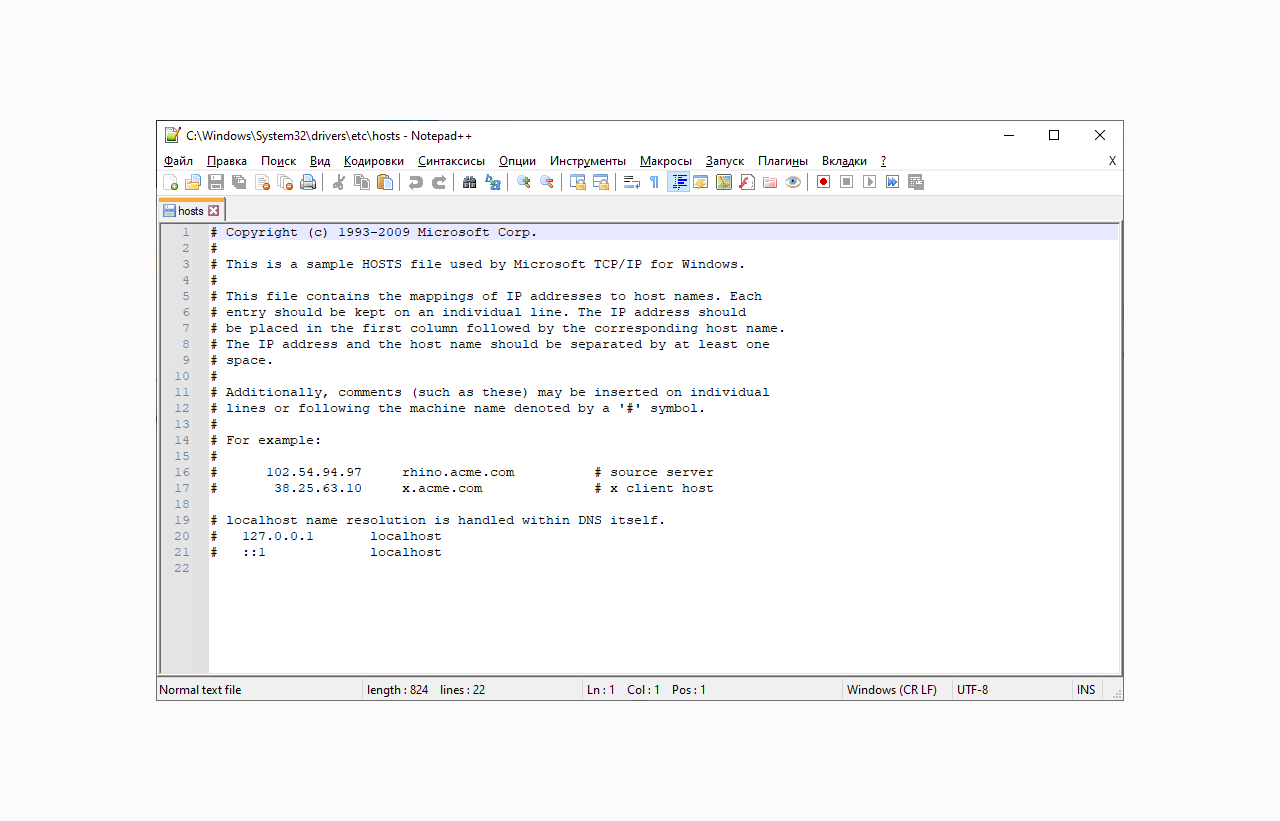Click the Synchronize vertical scrolling icon

pos(578,182)
